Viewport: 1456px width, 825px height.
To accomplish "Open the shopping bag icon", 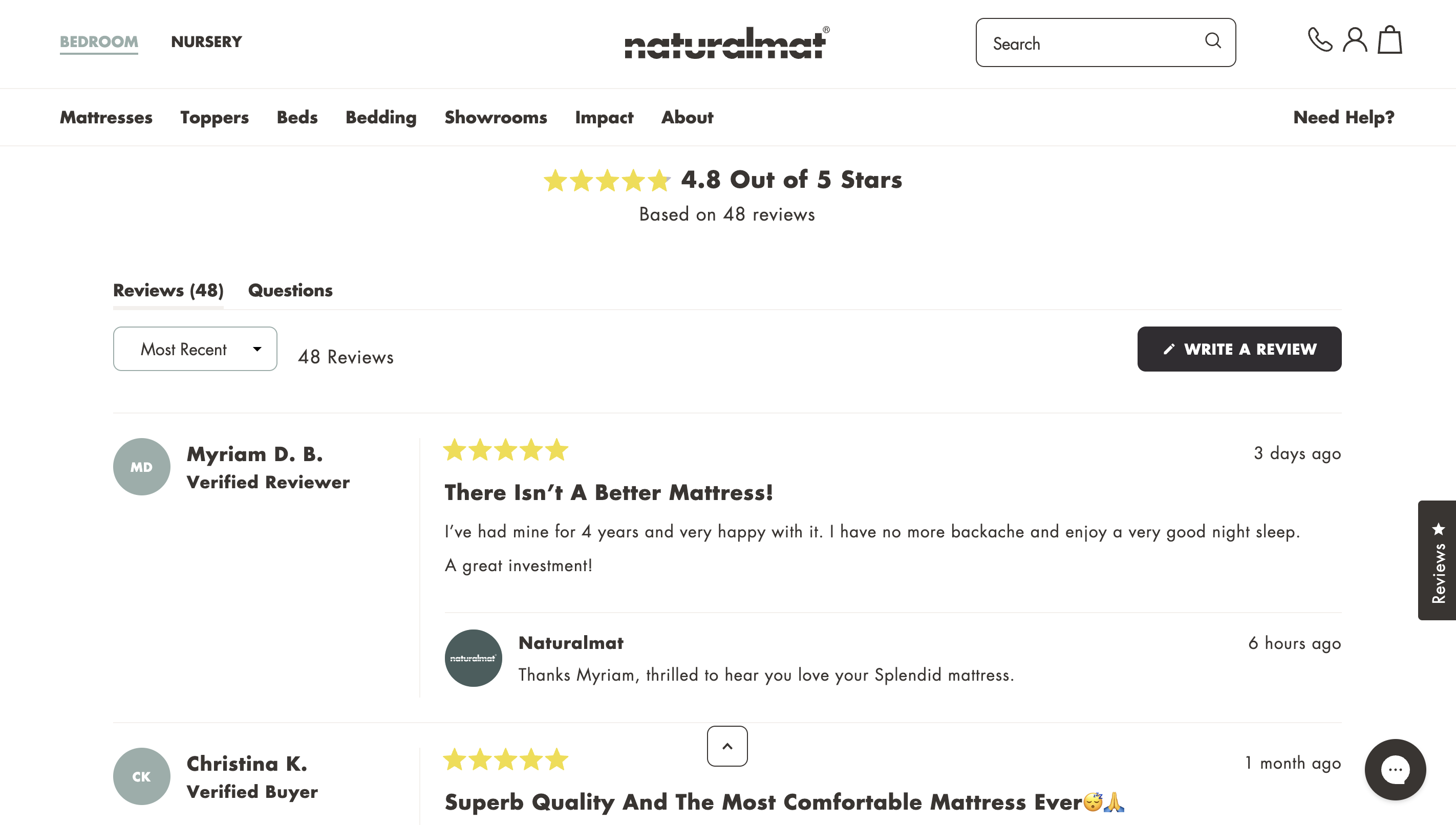I will click(x=1390, y=40).
